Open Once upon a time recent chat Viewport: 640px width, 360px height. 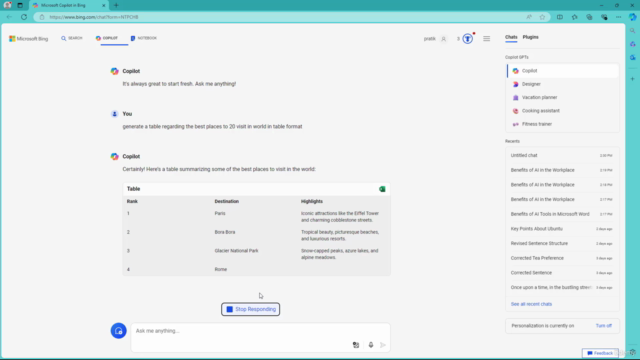(x=562, y=287)
